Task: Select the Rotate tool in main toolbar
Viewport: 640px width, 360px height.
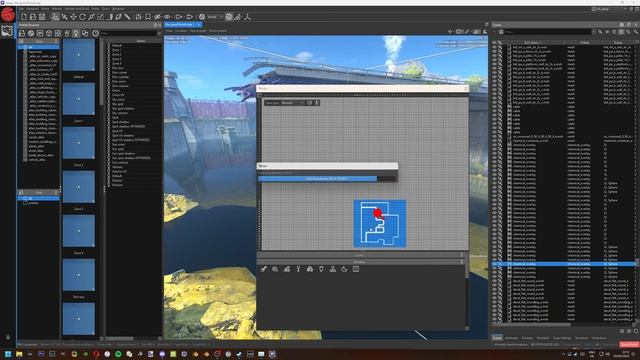Action: click(x=82, y=17)
